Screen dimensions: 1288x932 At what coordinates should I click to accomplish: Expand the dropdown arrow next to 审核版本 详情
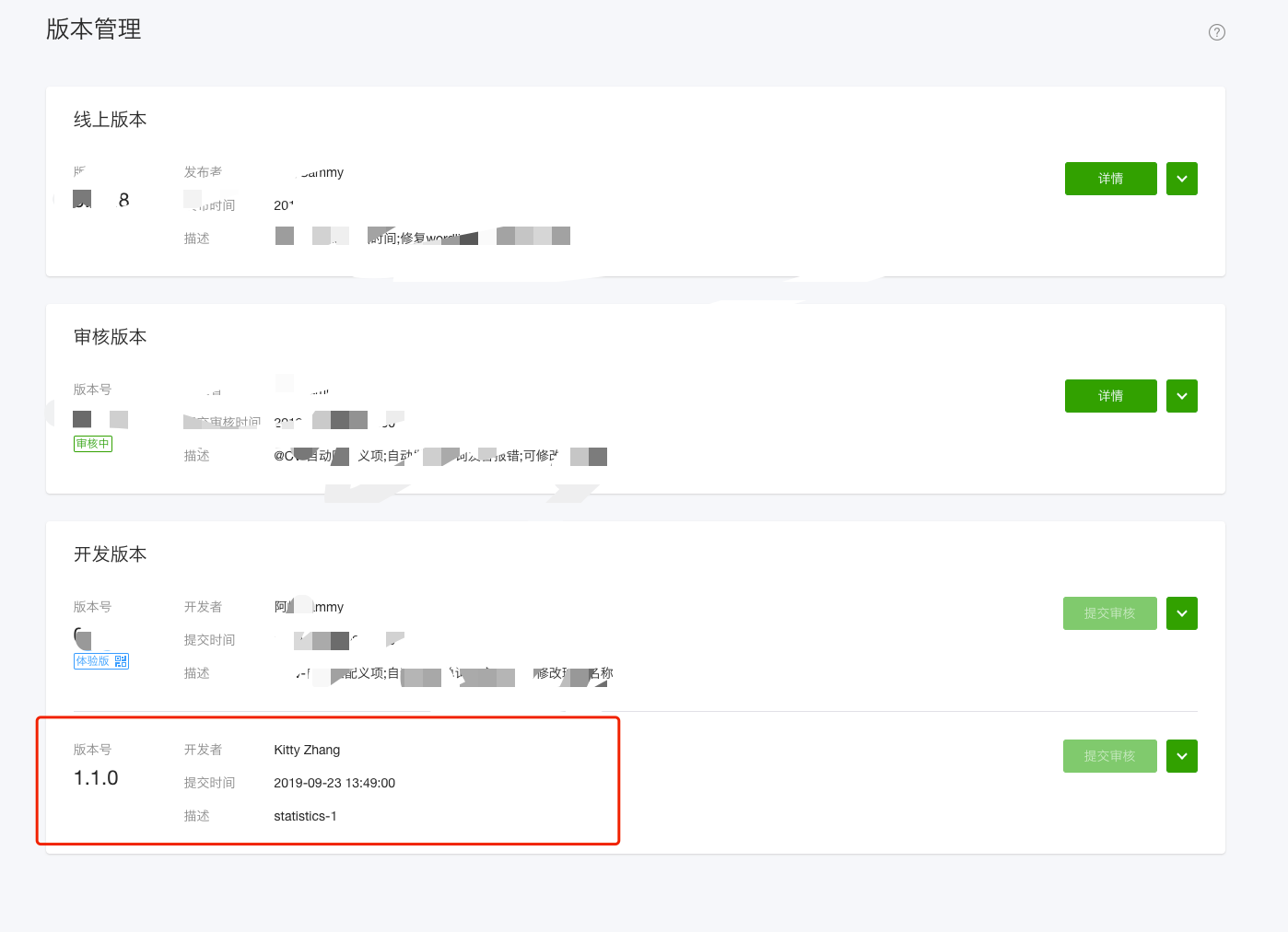(1182, 396)
